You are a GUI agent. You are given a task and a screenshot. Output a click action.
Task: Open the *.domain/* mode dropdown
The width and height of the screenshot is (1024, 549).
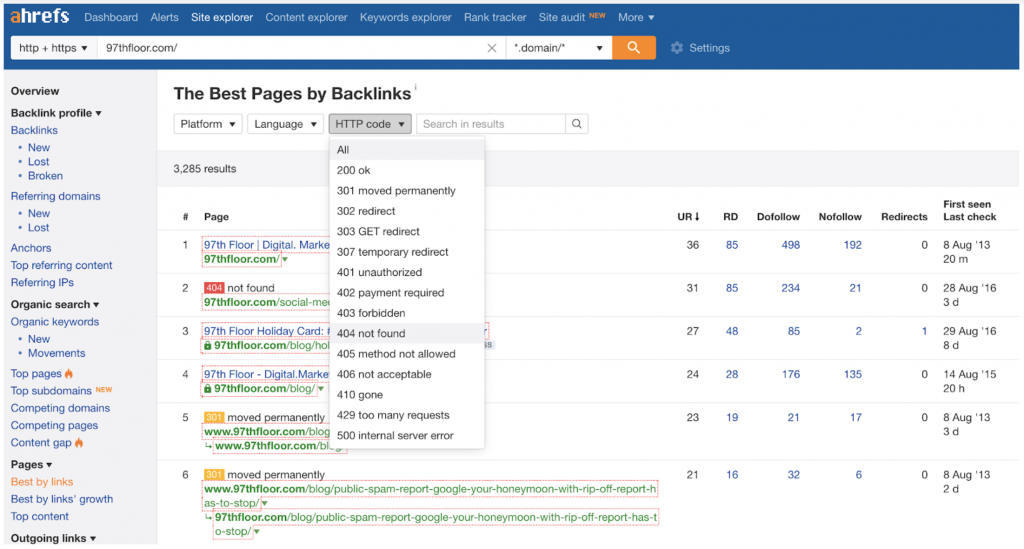(559, 48)
